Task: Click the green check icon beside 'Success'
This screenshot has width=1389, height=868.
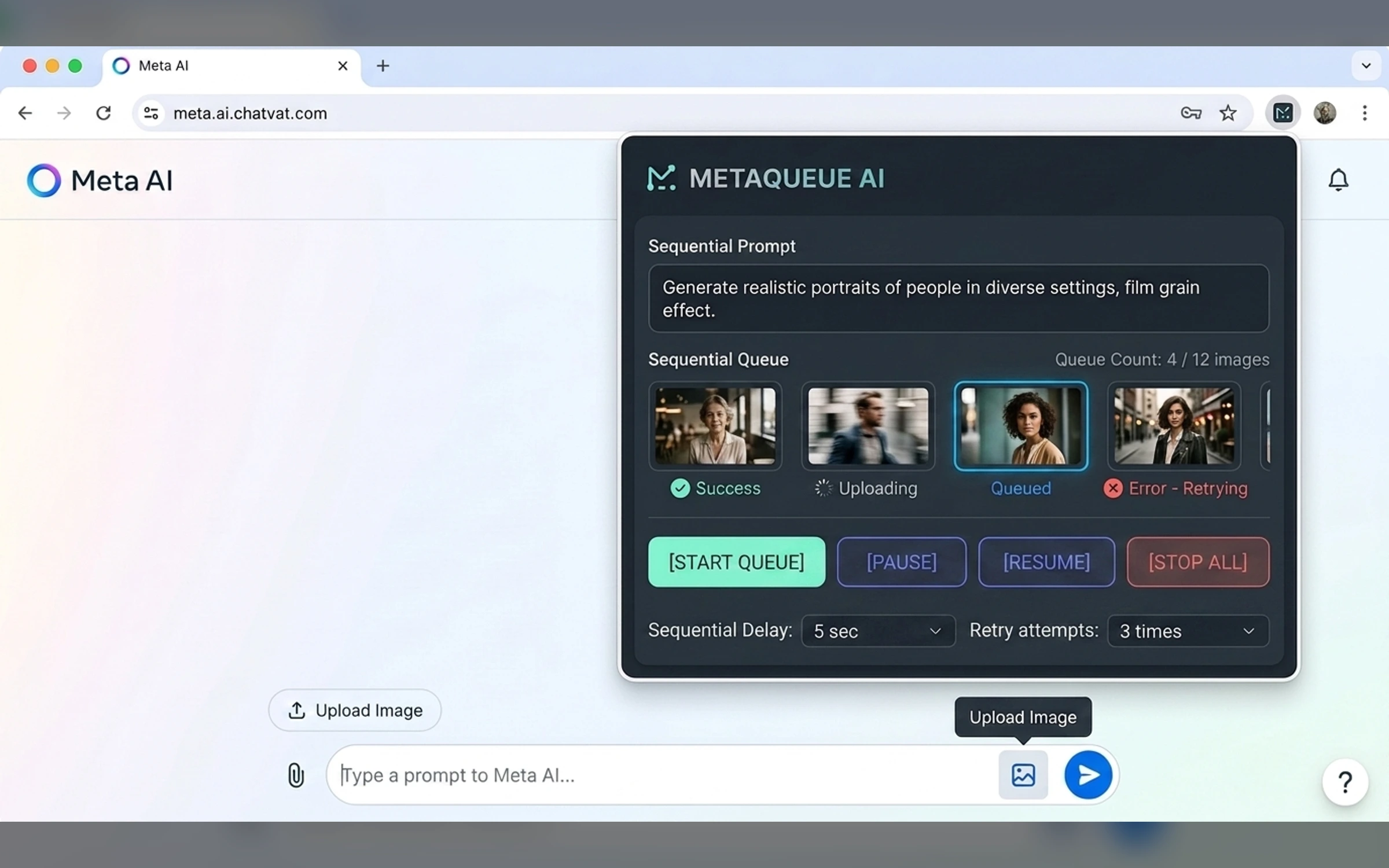Action: (680, 488)
